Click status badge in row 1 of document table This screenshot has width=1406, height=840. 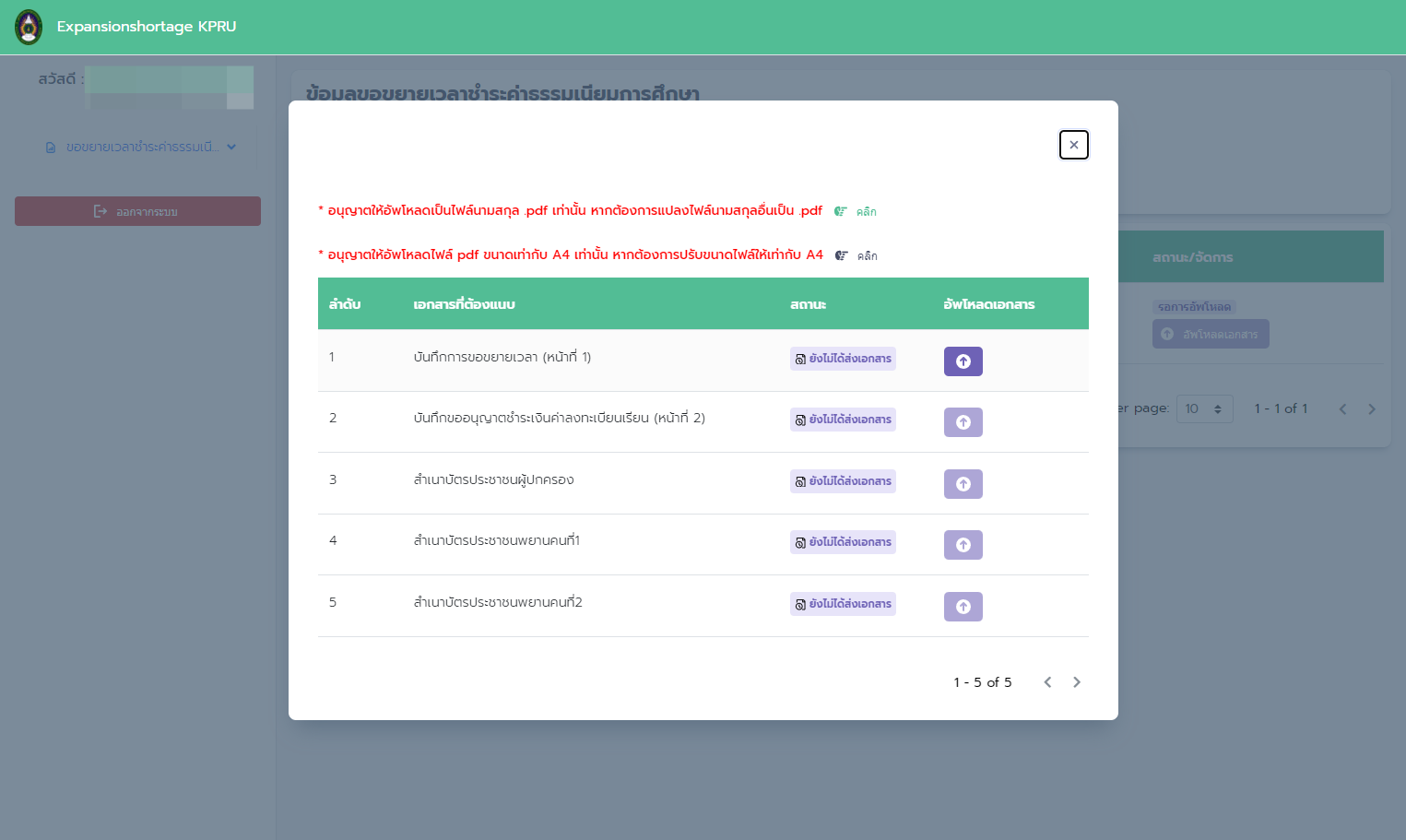[843, 359]
